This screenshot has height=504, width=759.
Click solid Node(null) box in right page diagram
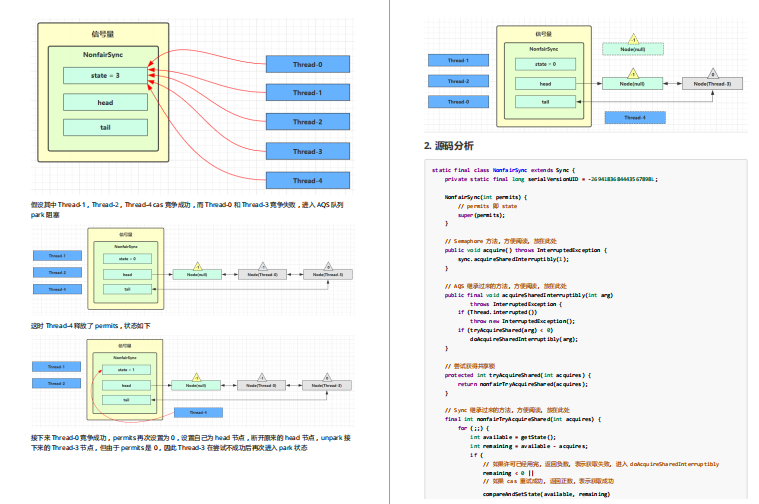632,84
